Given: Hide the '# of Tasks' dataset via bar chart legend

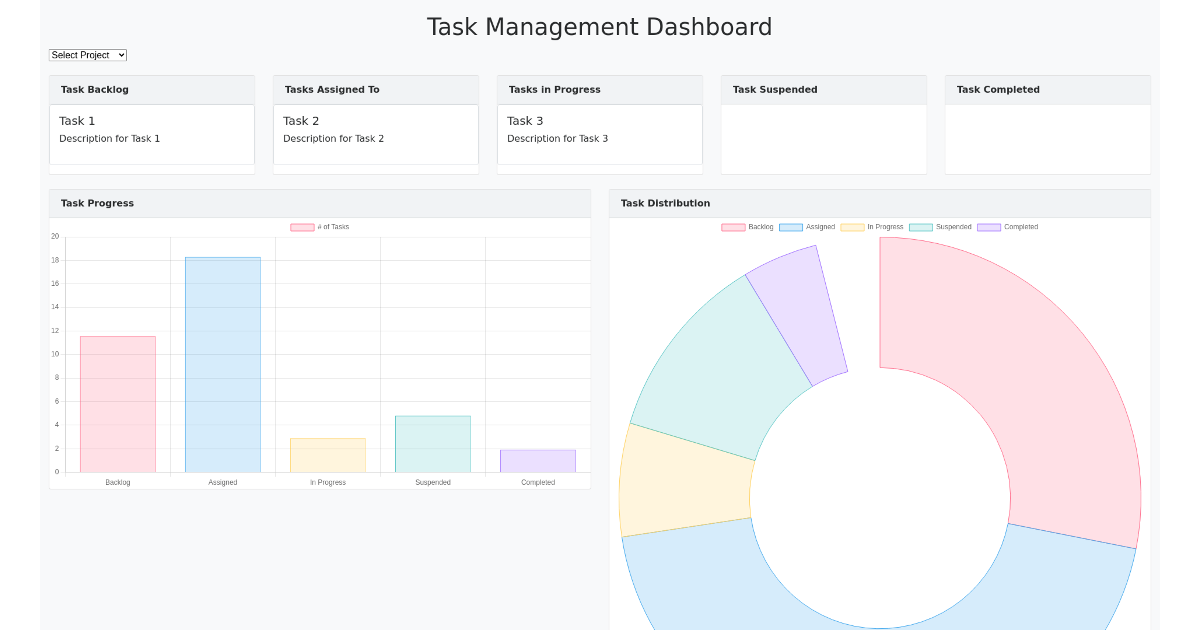Looking at the screenshot, I should [317, 227].
